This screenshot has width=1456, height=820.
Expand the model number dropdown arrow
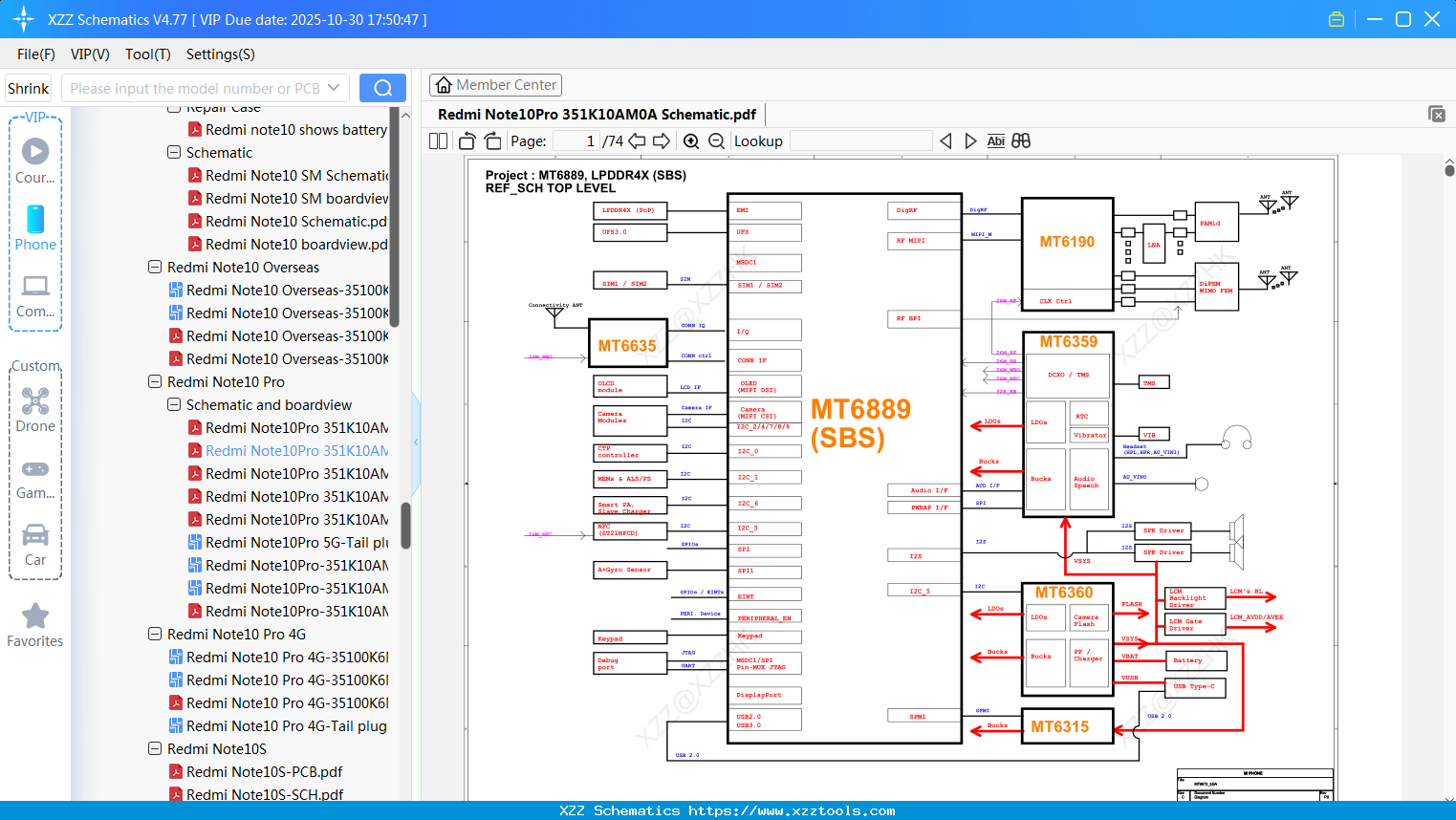pos(334,88)
